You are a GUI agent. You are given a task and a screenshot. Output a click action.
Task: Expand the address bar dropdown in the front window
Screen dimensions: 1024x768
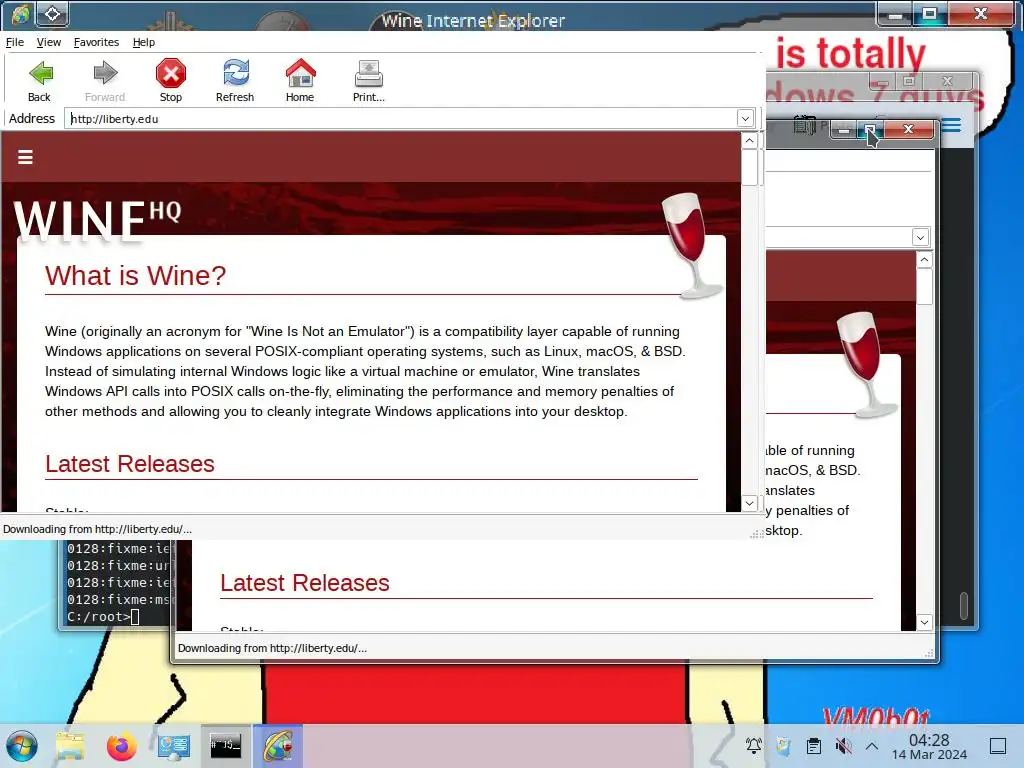[x=745, y=119]
